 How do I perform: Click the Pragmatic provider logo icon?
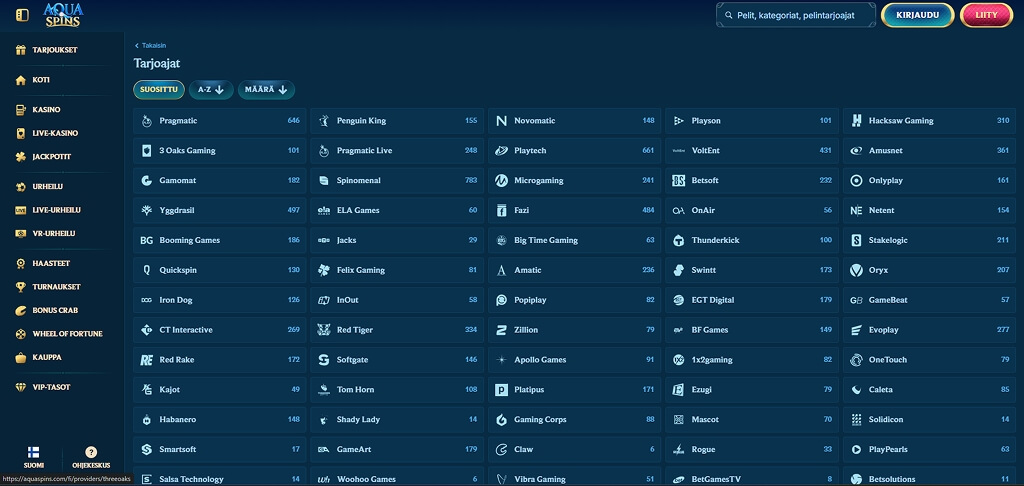coord(147,121)
